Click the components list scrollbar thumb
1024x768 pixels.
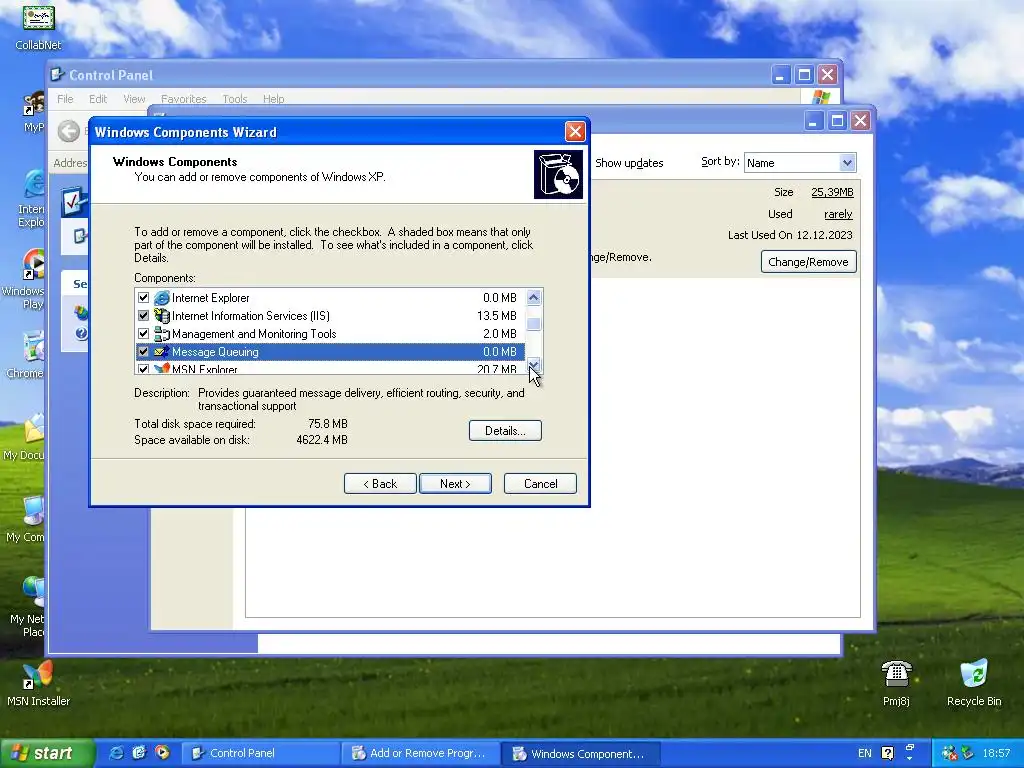[x=534, y=324]
